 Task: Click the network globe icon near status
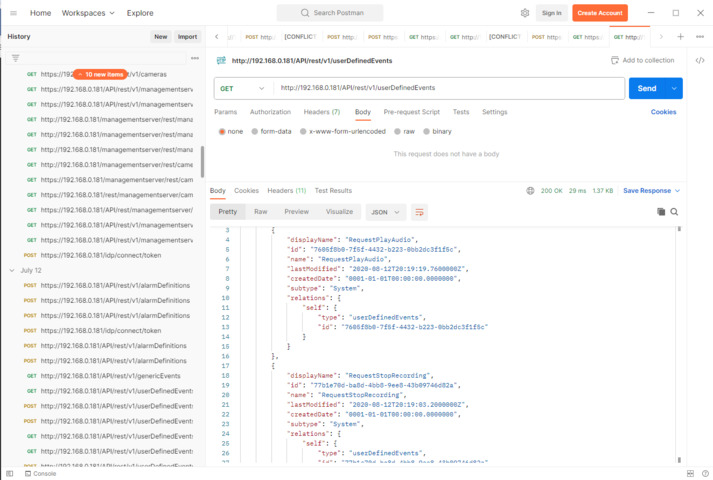[530, 190]
